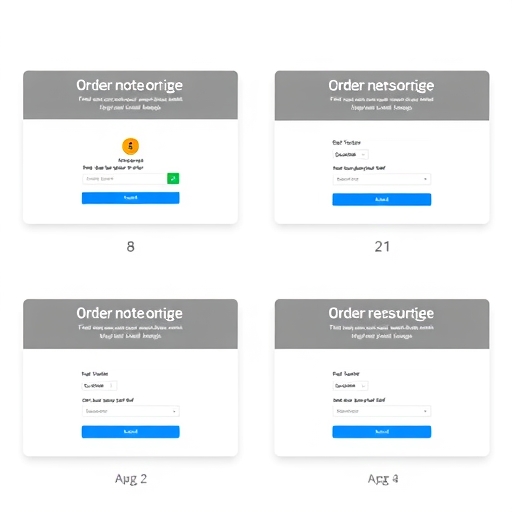Click the blue button in card 21
Image resolution: width=512 pixels, height=512 pixels.
(382, 199)
